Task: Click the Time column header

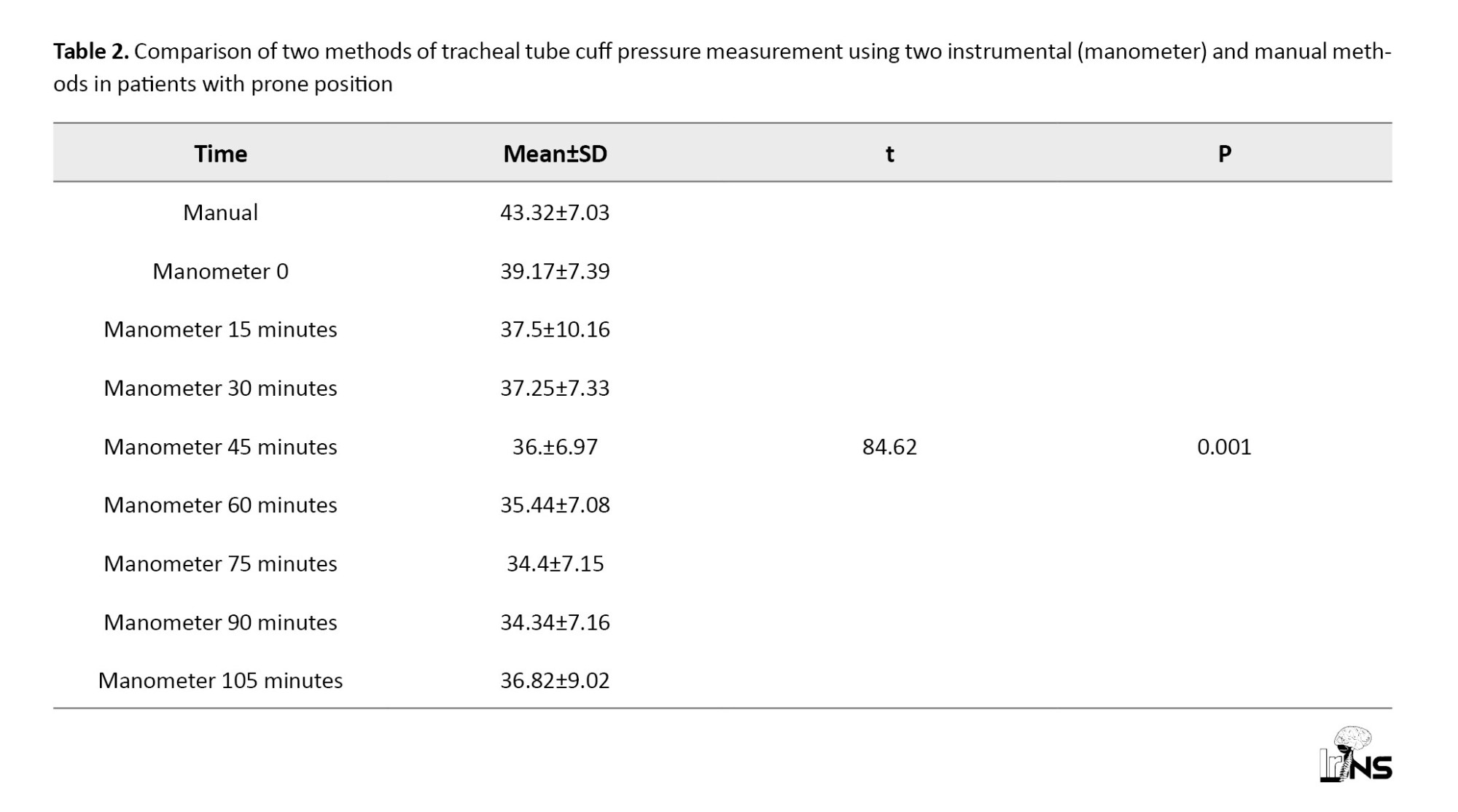Action: pyautogui.click(x=220, y=154)
